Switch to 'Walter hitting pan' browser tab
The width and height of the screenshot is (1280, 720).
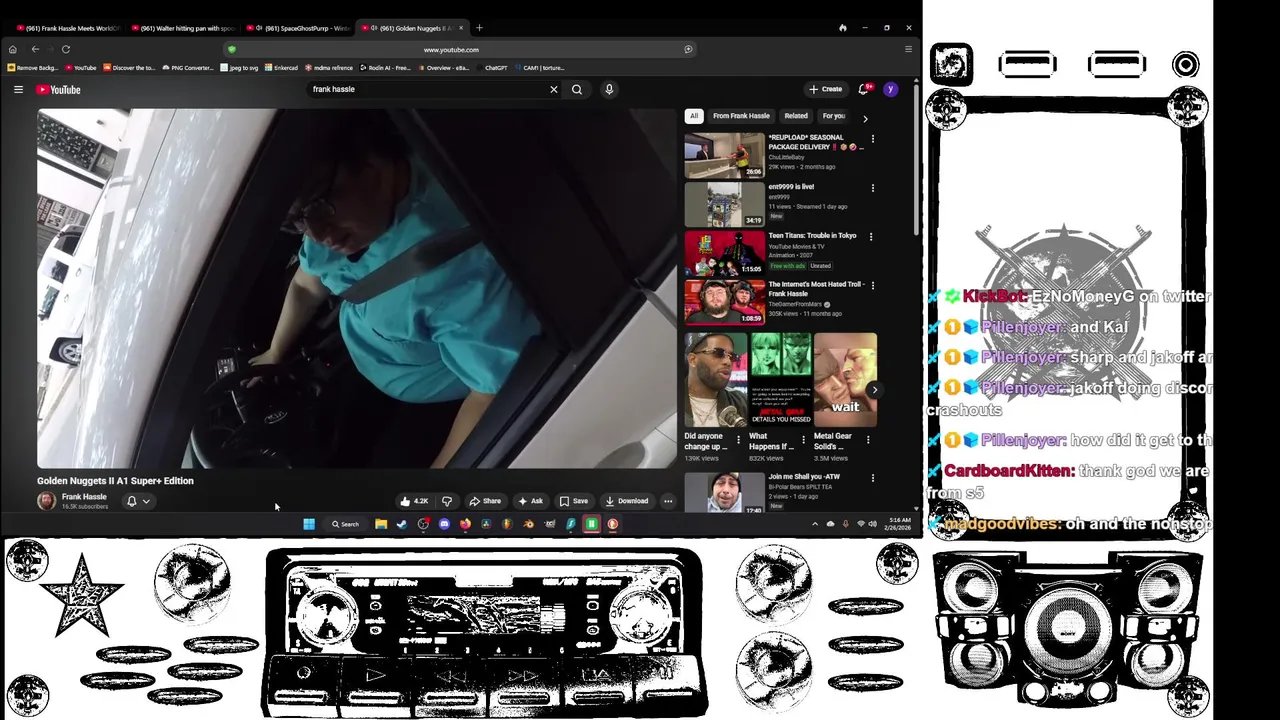182,28
